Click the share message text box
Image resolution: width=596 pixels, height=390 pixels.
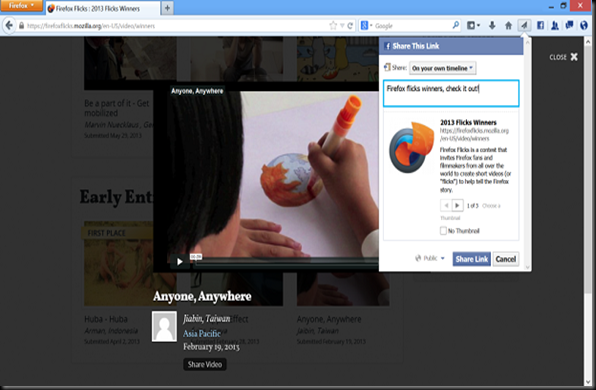coord(451,93)
